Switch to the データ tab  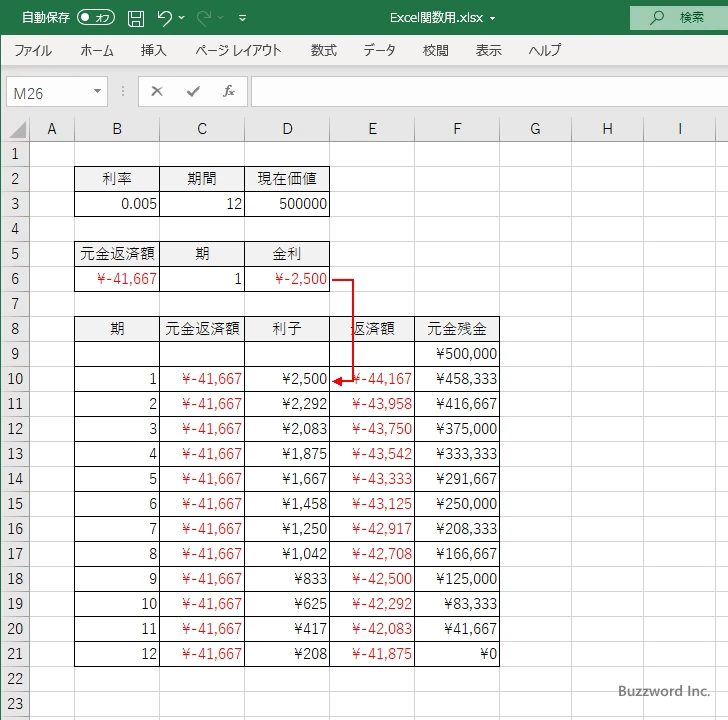(x=379, y=50)
